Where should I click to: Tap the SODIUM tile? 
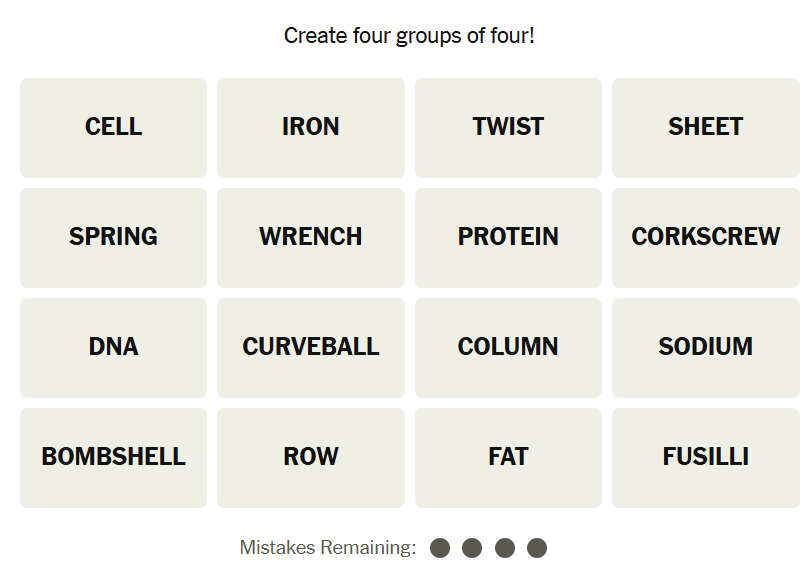tap(705, 347)
